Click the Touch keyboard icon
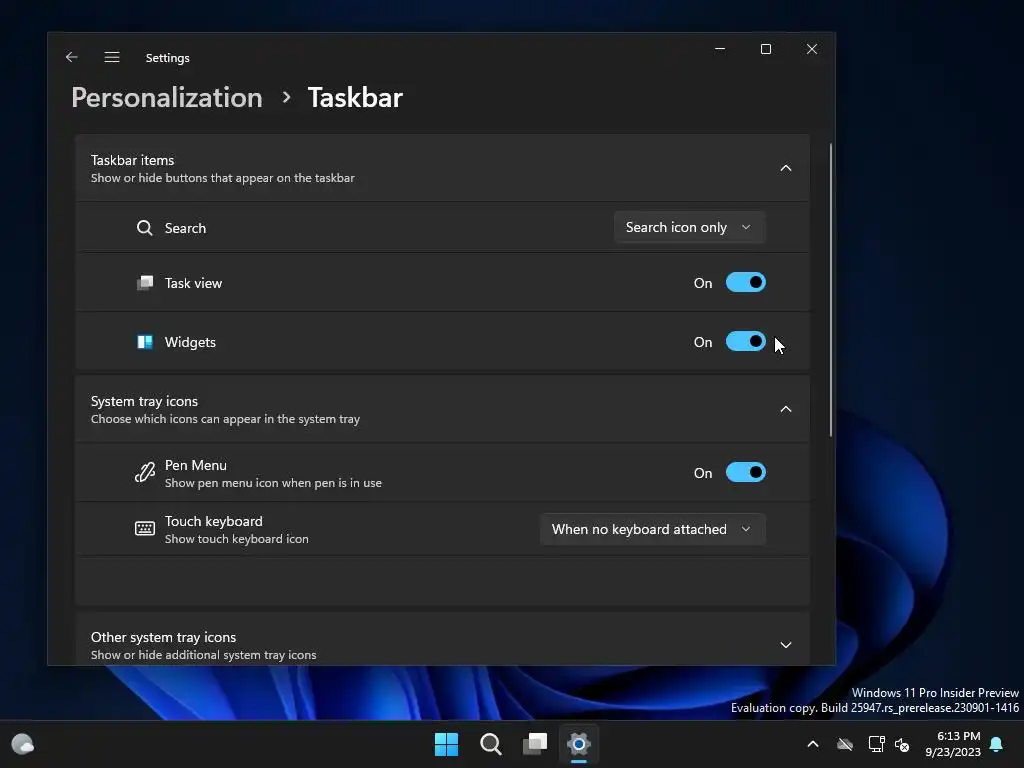Viewport: 1024px width, 768px height. [144, 528]
